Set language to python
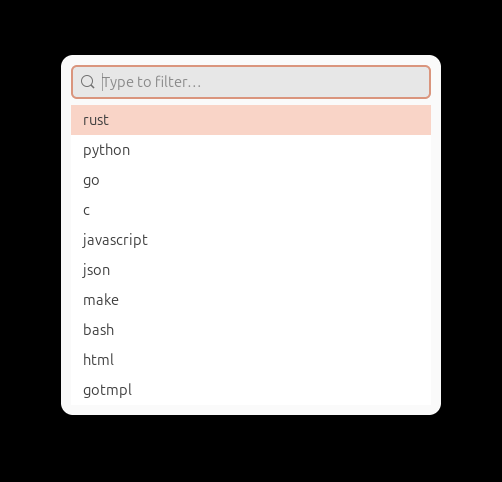 pos(251,150)
